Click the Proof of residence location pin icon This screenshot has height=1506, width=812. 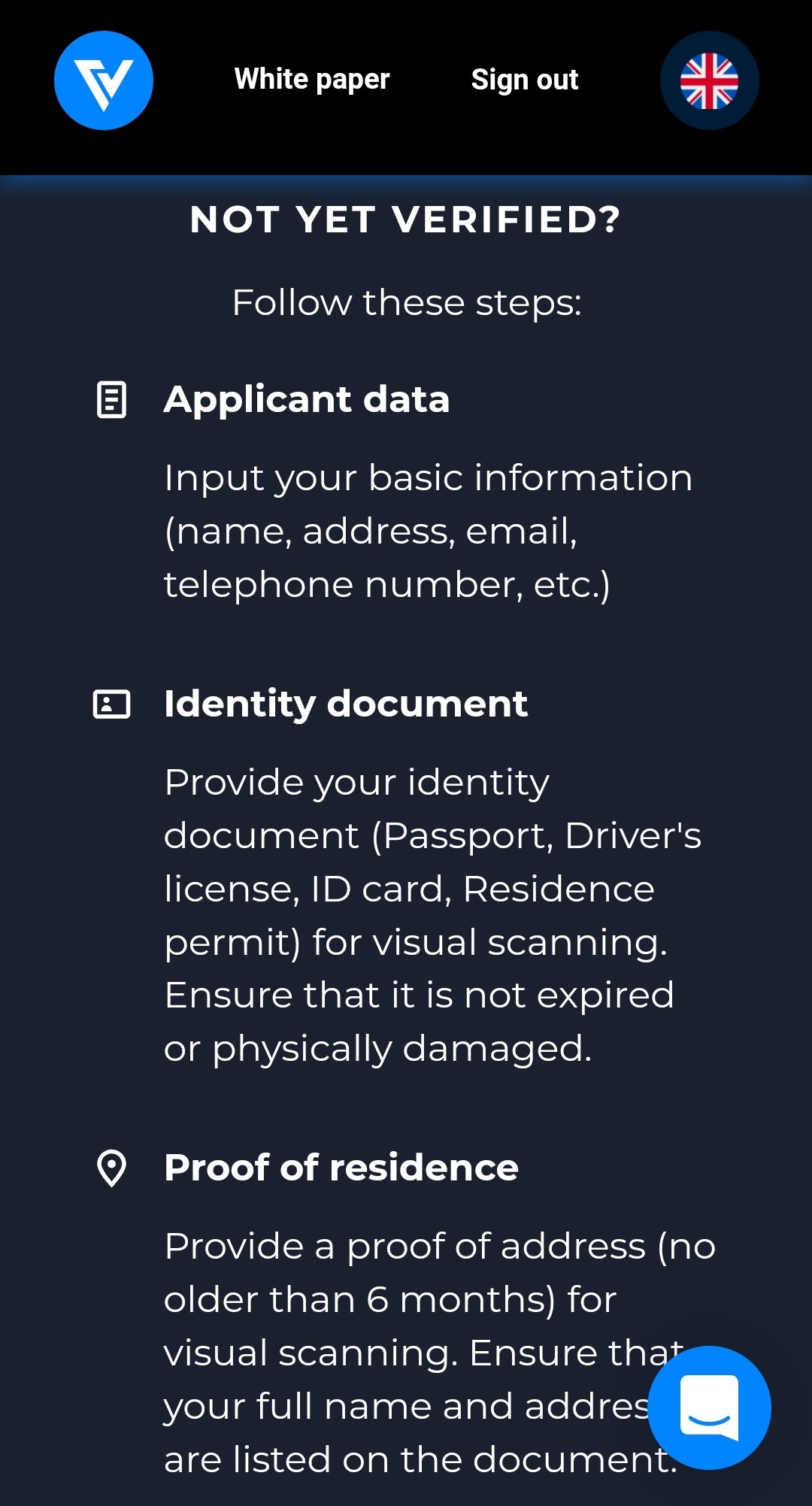111,1168
